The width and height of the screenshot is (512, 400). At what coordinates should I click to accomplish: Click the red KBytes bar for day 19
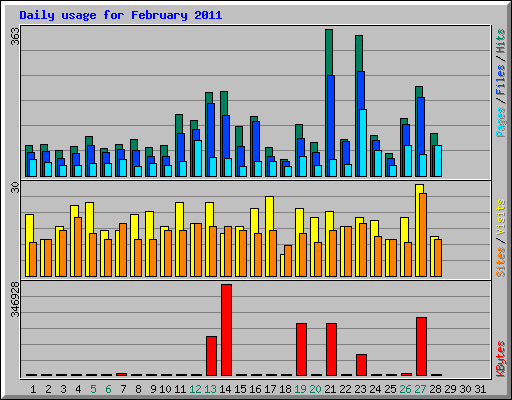[x=301, y=349]
